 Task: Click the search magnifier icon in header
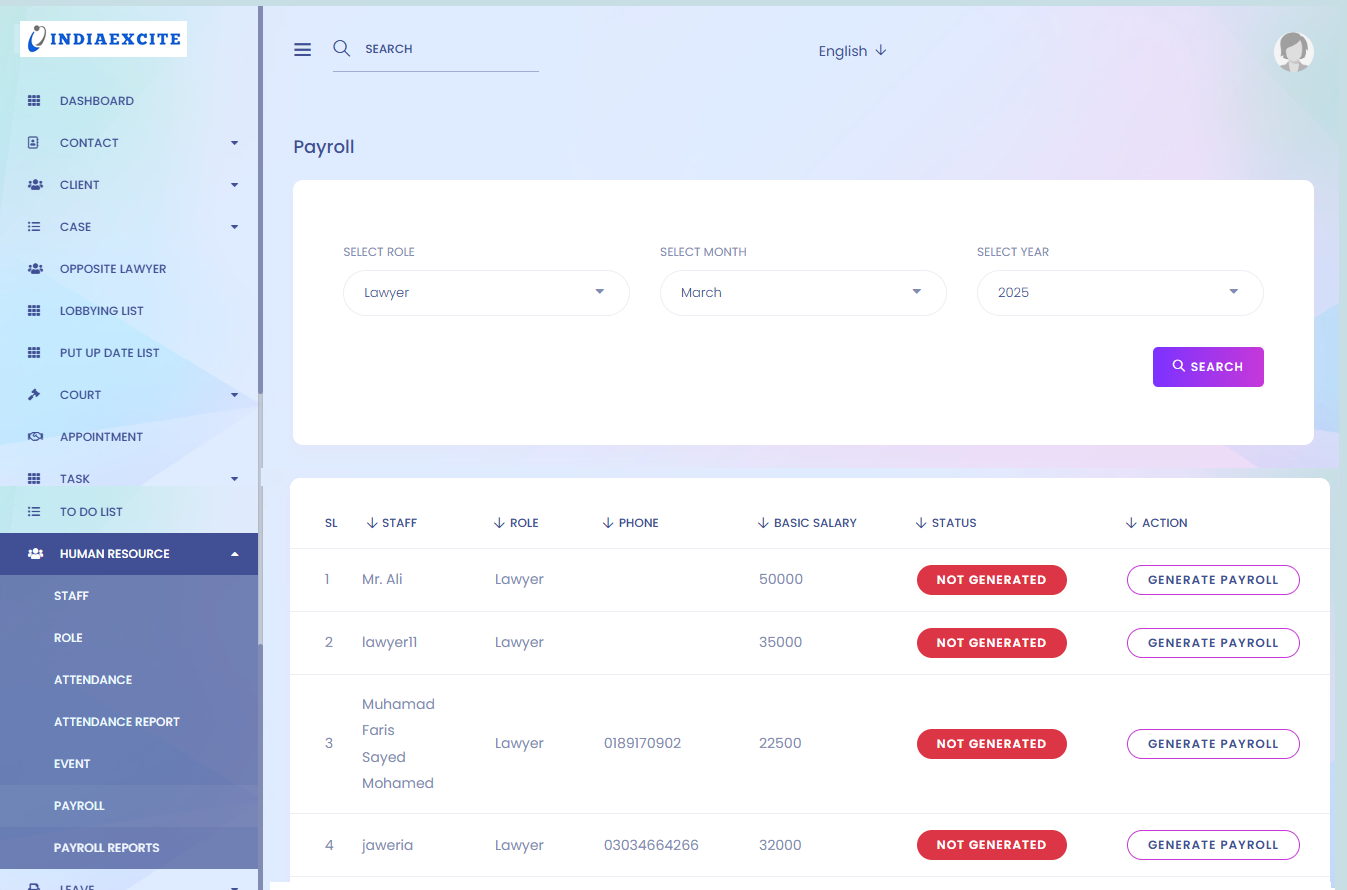pos(341,48)
